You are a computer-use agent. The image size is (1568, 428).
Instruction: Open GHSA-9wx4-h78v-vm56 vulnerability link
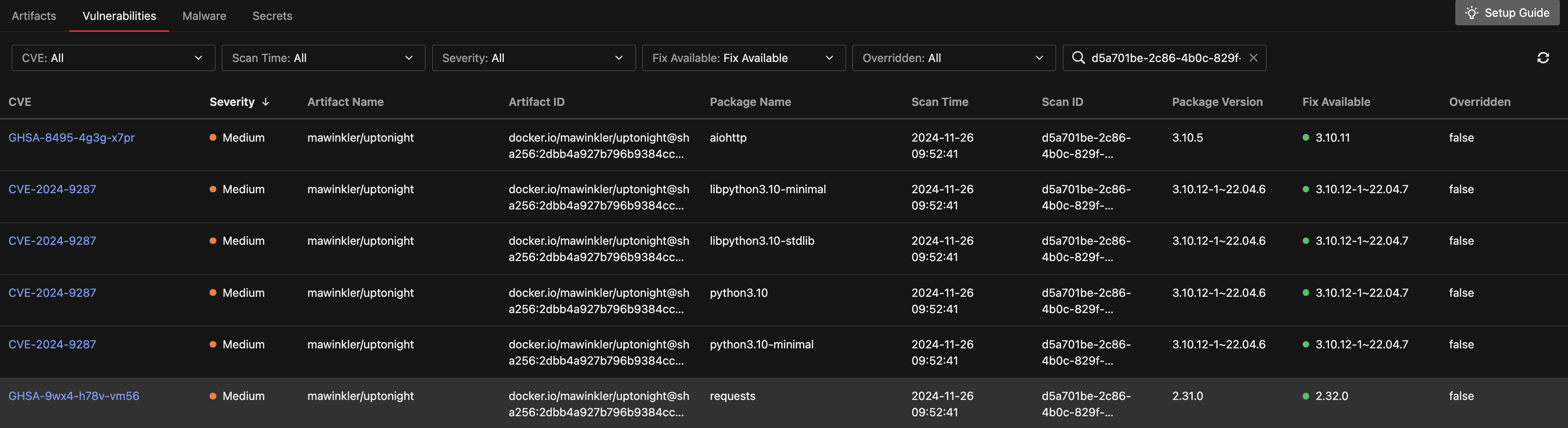74,396
